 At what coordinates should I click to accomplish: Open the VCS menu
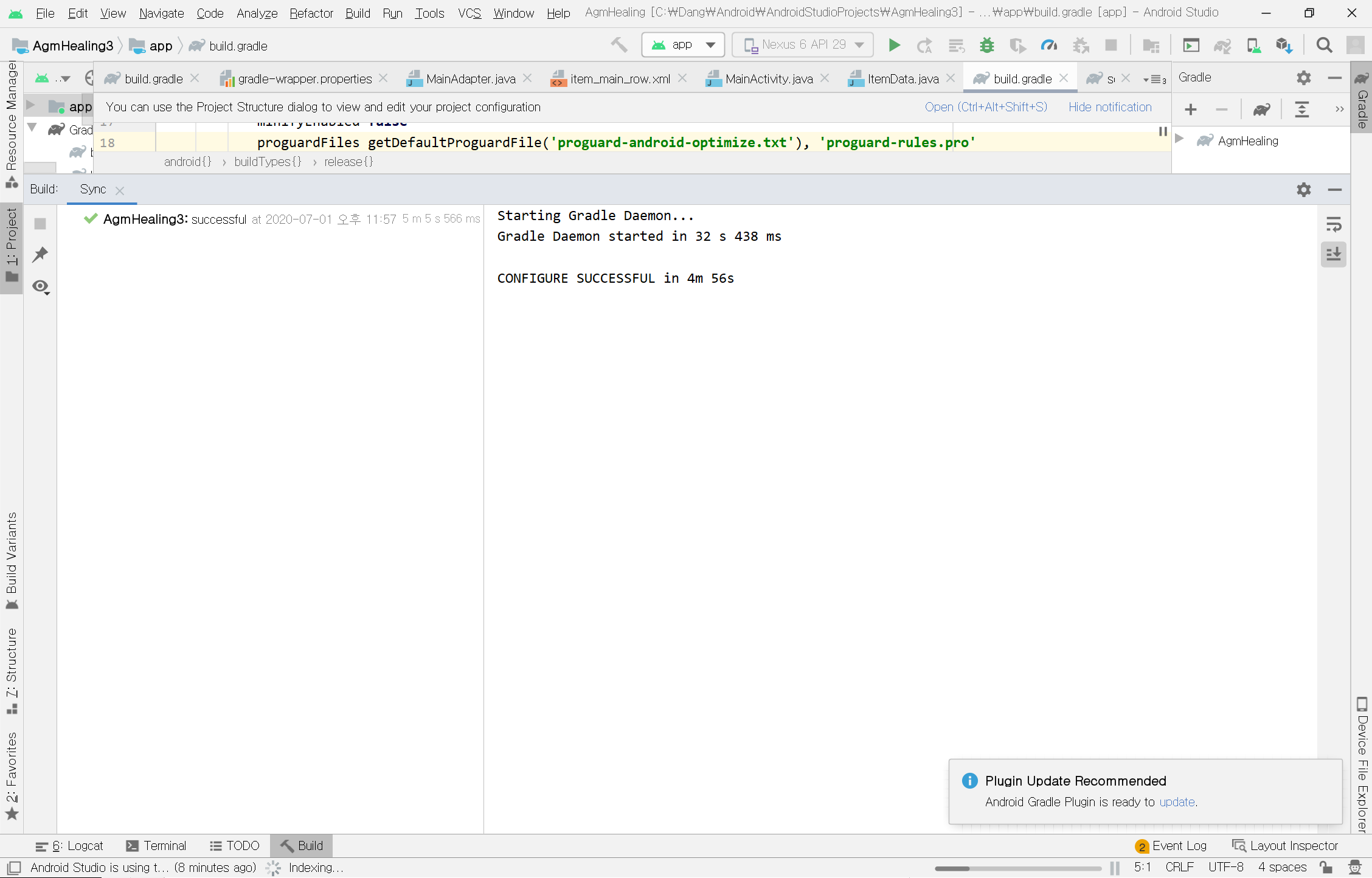pos(469,13)
